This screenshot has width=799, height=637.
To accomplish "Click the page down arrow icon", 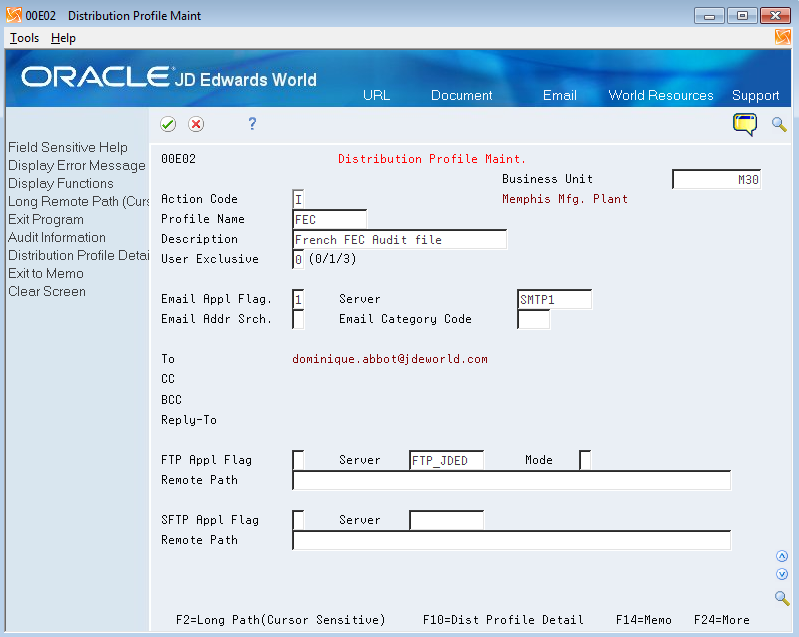I will [782, 574].
